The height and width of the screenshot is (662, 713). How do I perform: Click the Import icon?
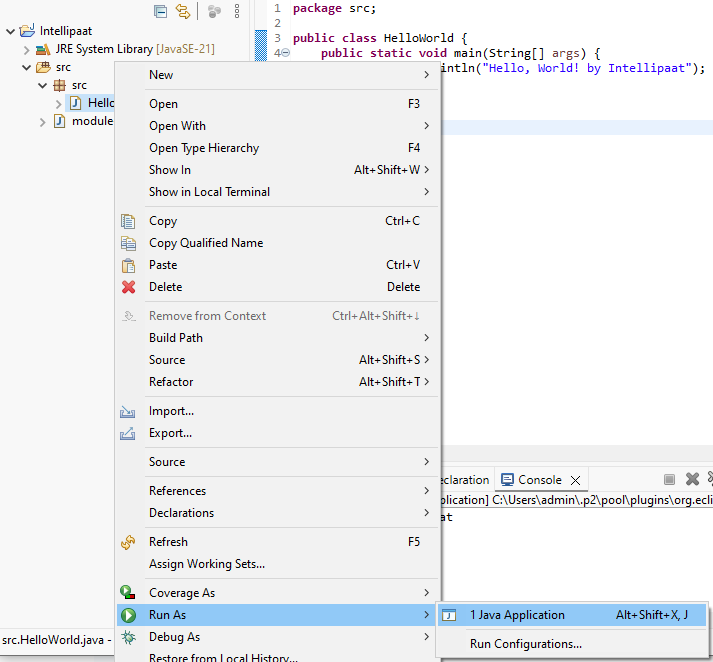[127, 411]
